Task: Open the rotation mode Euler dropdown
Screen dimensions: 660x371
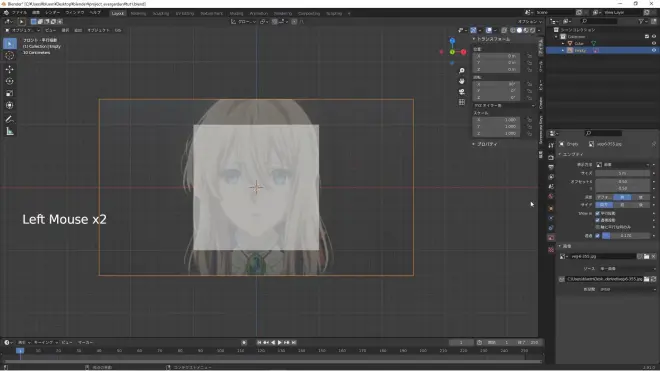Action: (x=504, y=105)
